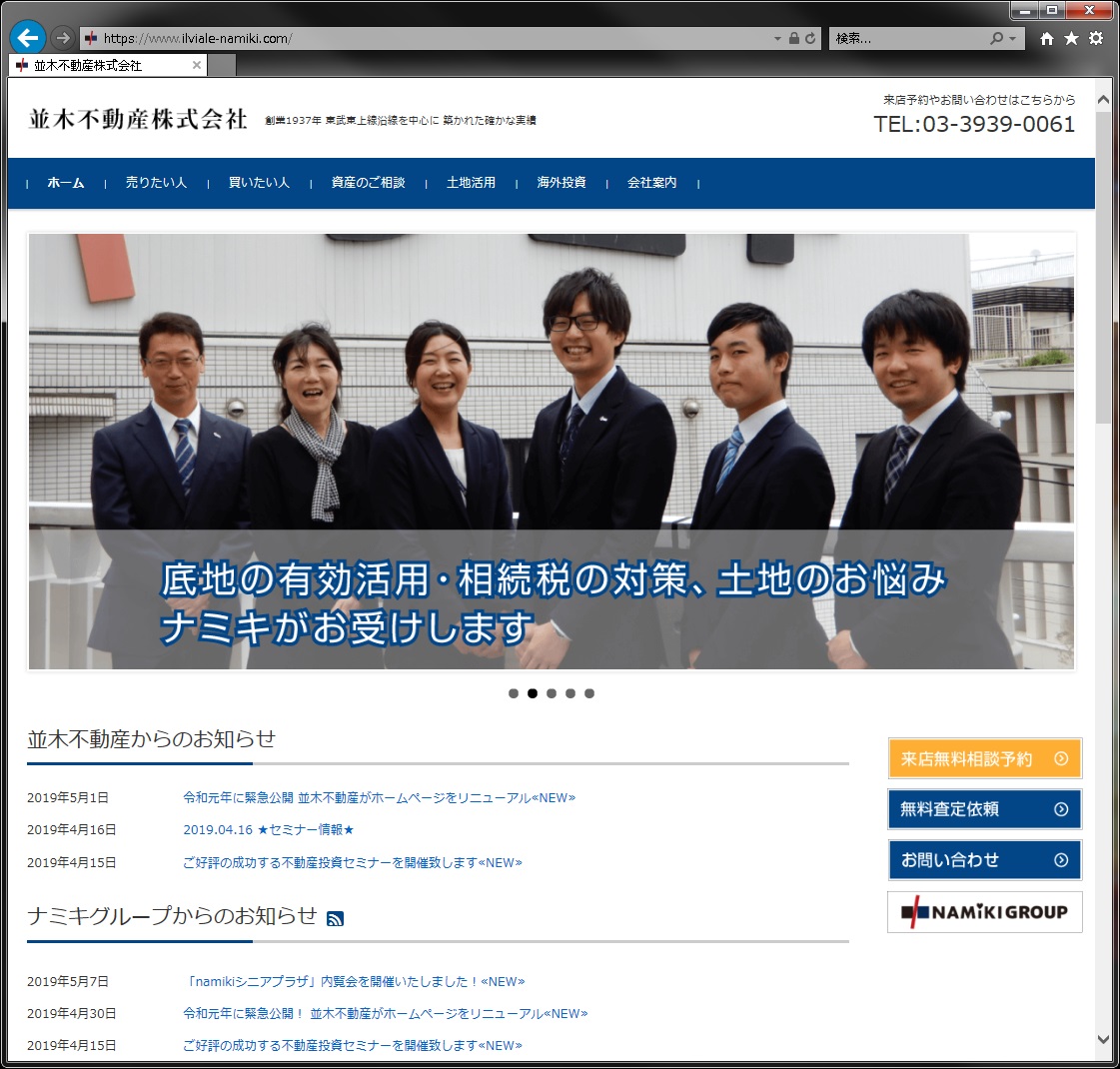Open the browser home icon
Screen dimensions: 1120x1069
tap(1046, 39)
